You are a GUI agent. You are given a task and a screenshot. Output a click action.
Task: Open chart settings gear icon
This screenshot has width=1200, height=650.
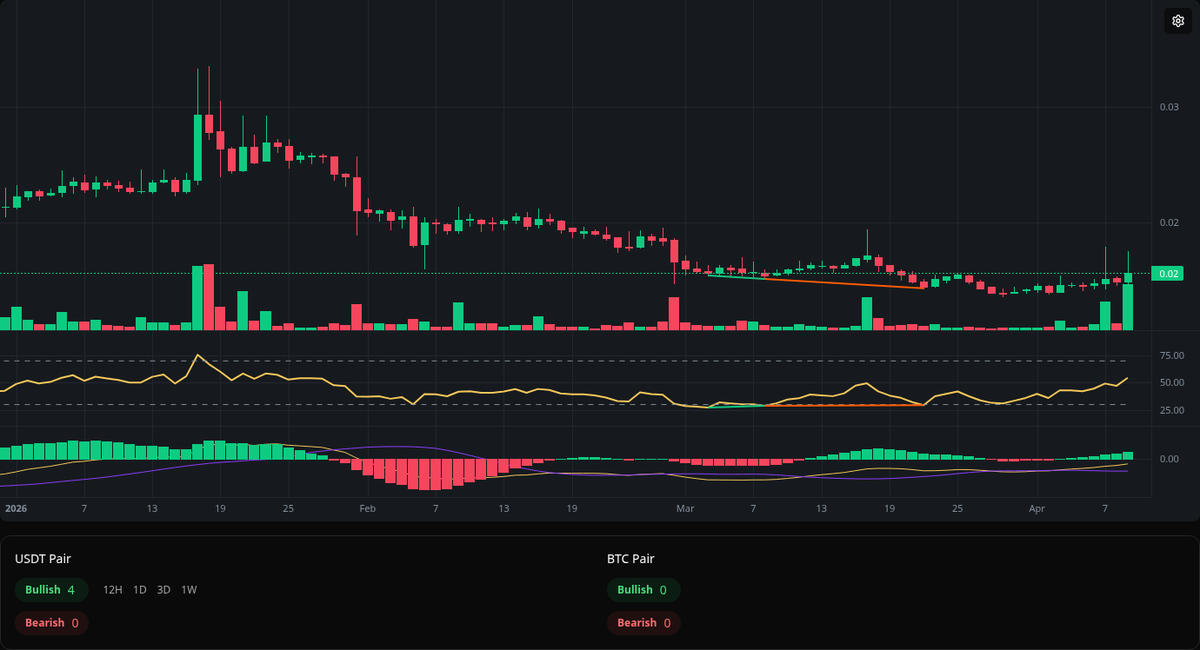pos(1177,21)
